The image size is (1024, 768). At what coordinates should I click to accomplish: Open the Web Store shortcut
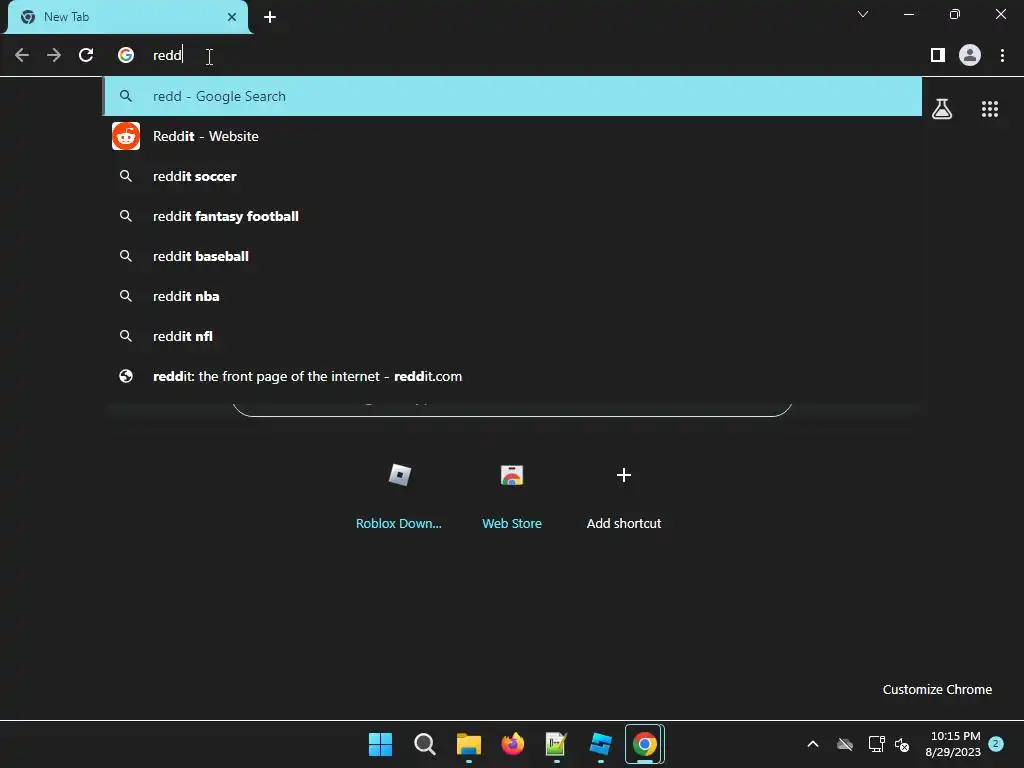click(512, 493)
